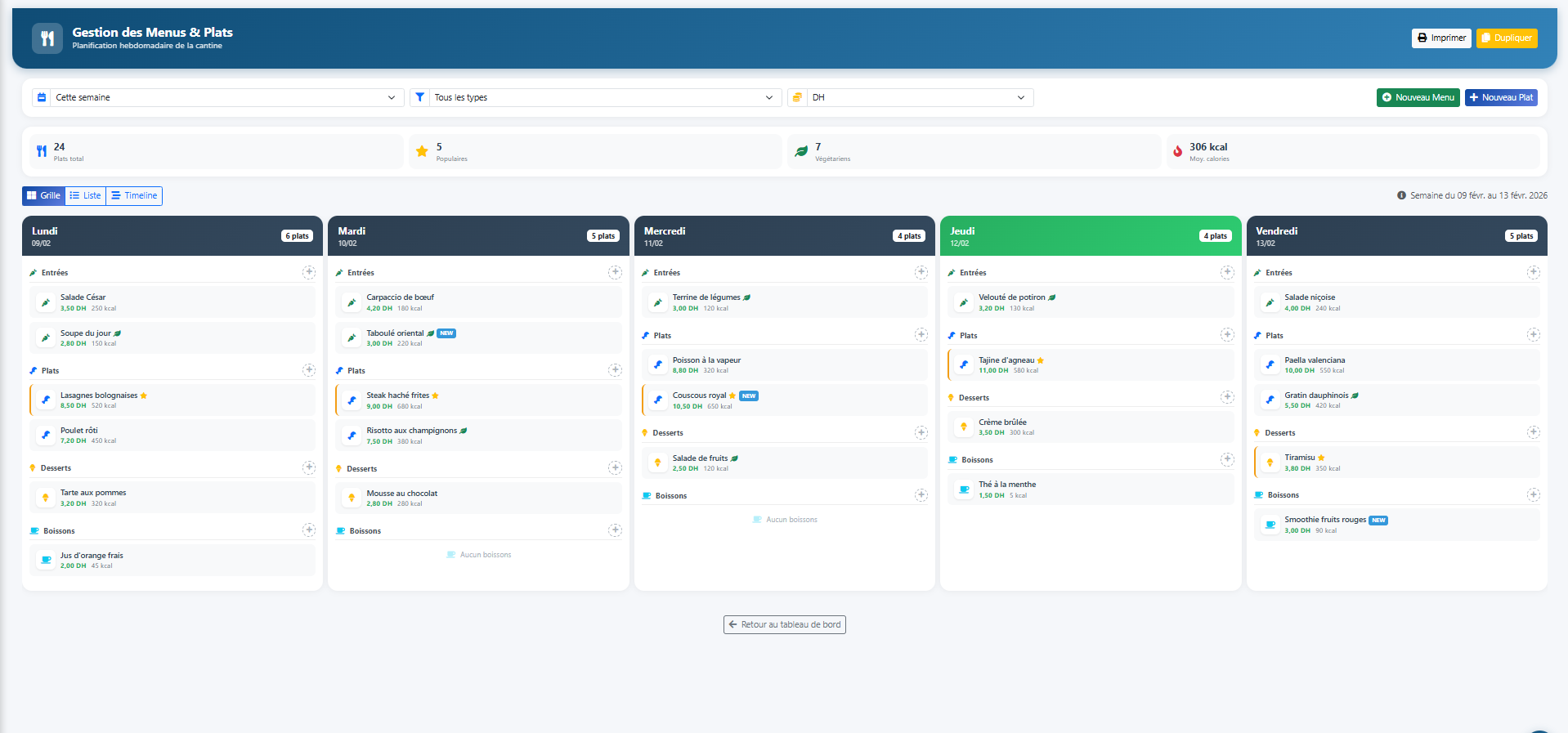Click the Imprimer button
Image resolution: width=1568 pixels, height=733 pixels.
point(1440,38)
